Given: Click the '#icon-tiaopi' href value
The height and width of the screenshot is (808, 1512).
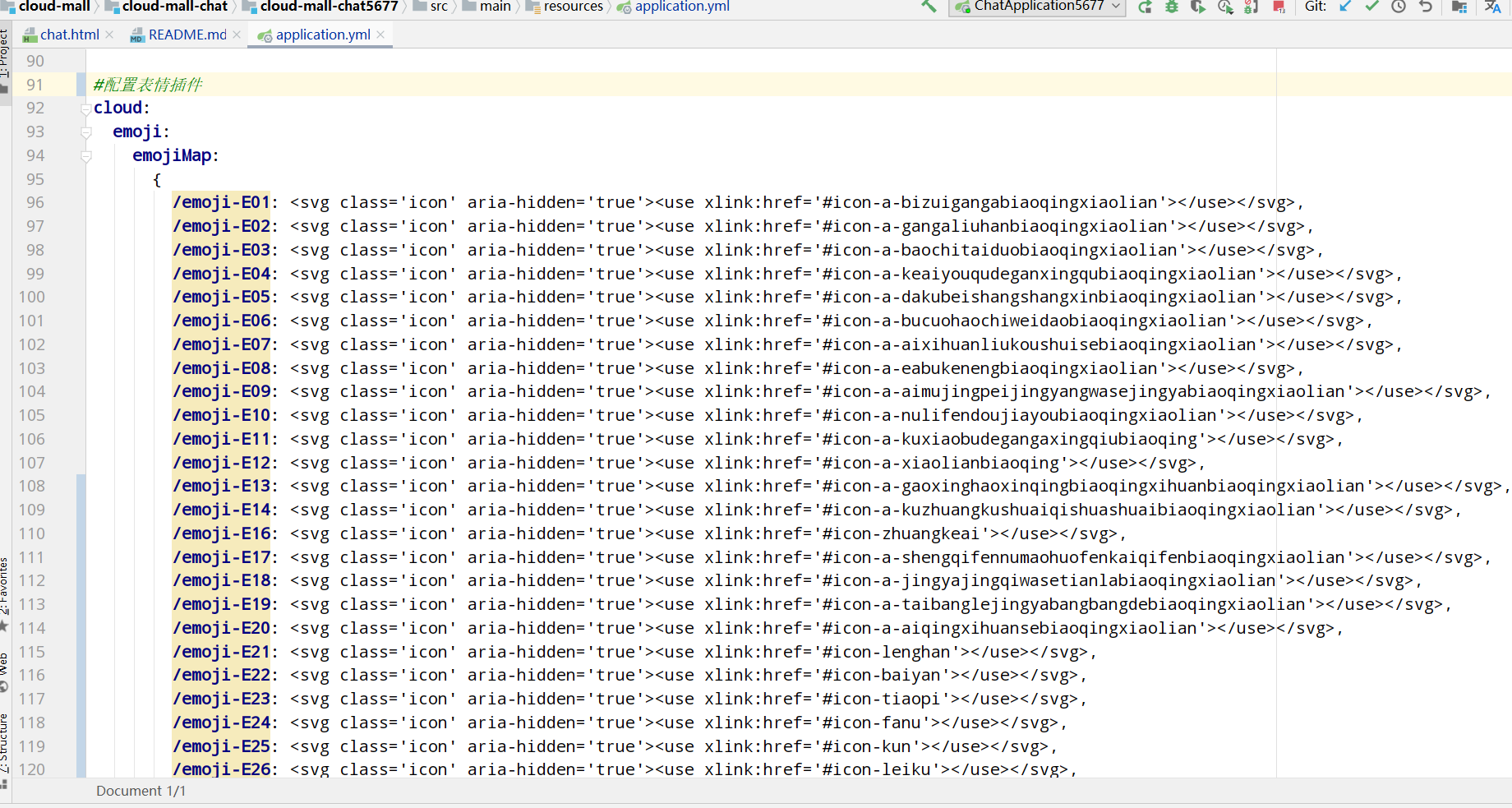Looking at the screenshot, I should click(881, 699).
